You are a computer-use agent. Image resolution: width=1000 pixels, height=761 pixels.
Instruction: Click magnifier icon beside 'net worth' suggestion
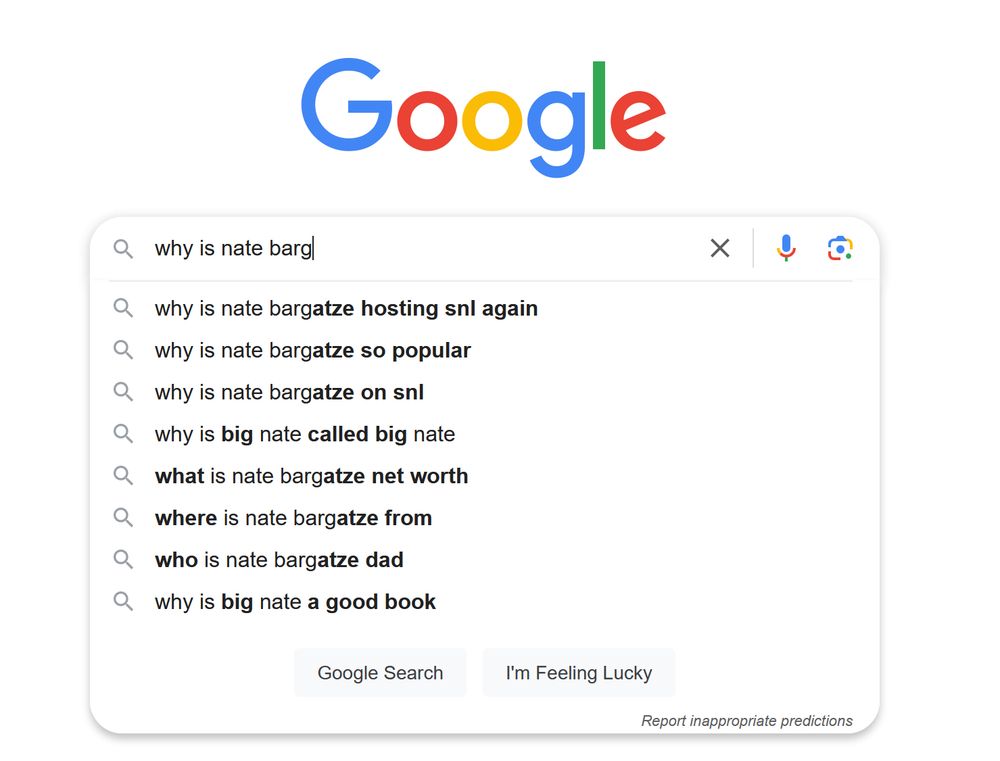pyautogui.click(x=123, y=476)
